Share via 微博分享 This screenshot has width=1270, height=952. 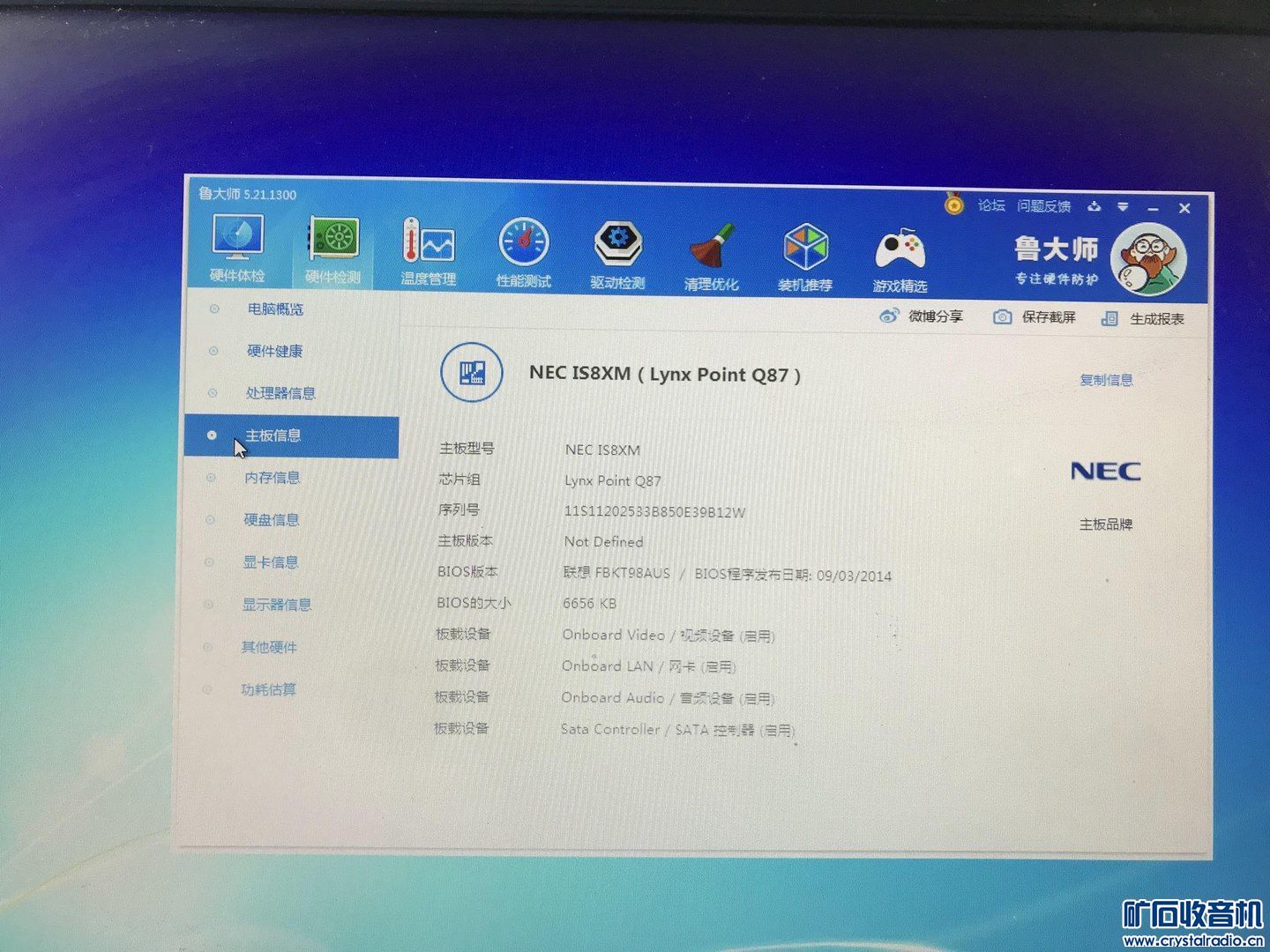tap(921, 316)
